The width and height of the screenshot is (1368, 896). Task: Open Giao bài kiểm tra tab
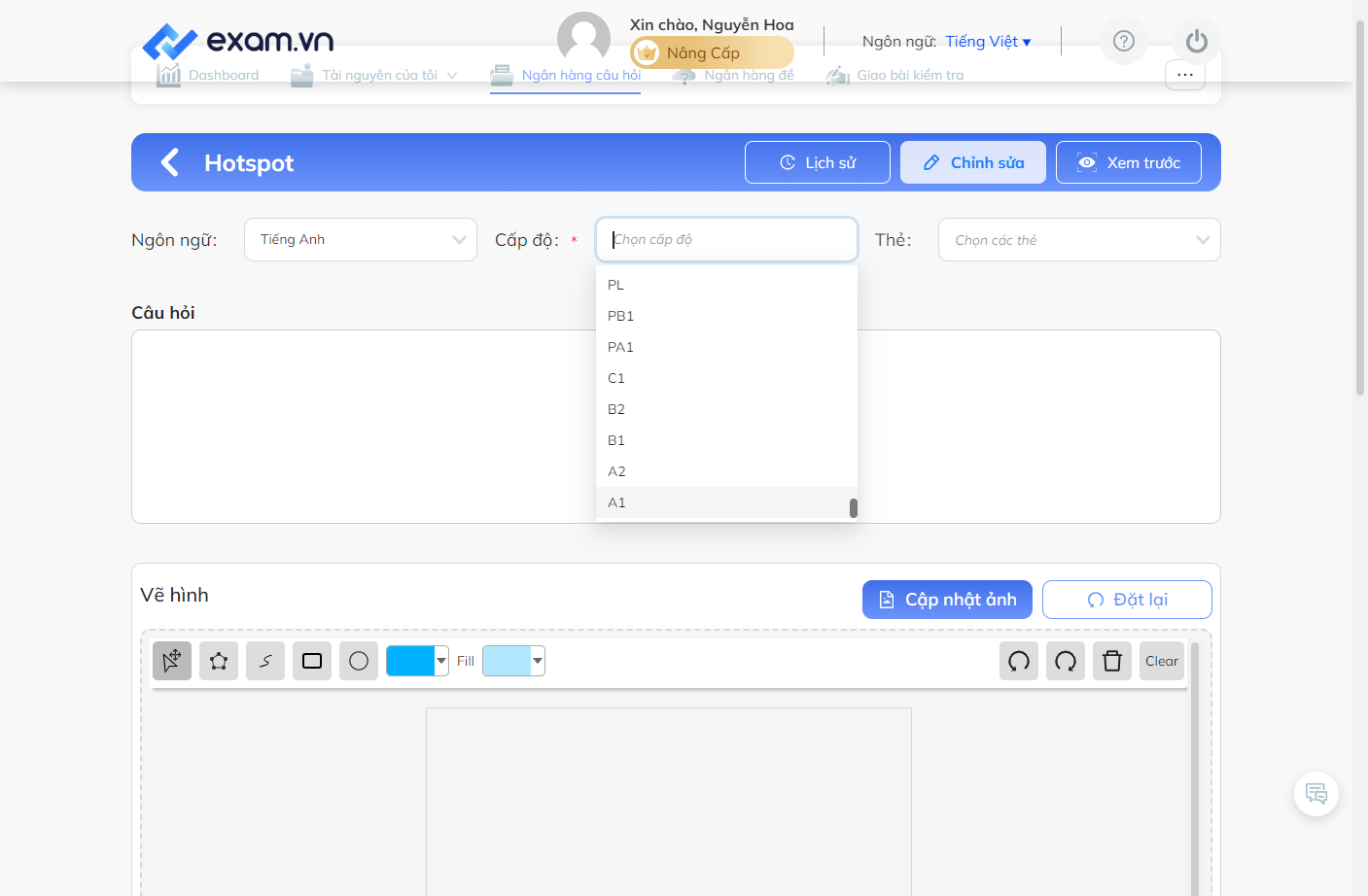[895, 75]
